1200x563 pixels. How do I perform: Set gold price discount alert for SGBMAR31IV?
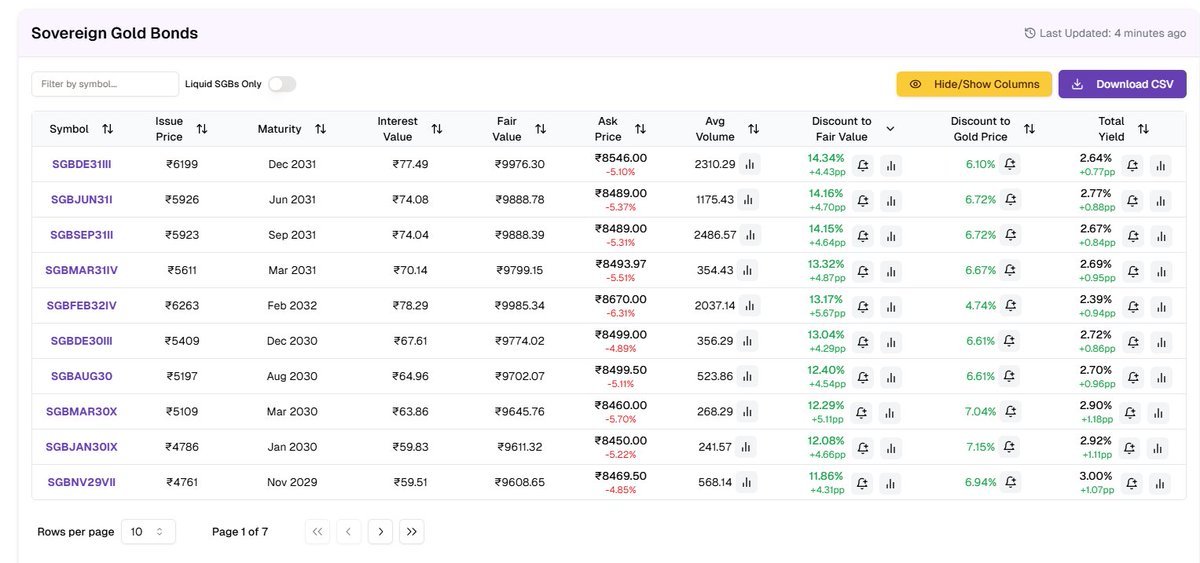pos(1010,270)
